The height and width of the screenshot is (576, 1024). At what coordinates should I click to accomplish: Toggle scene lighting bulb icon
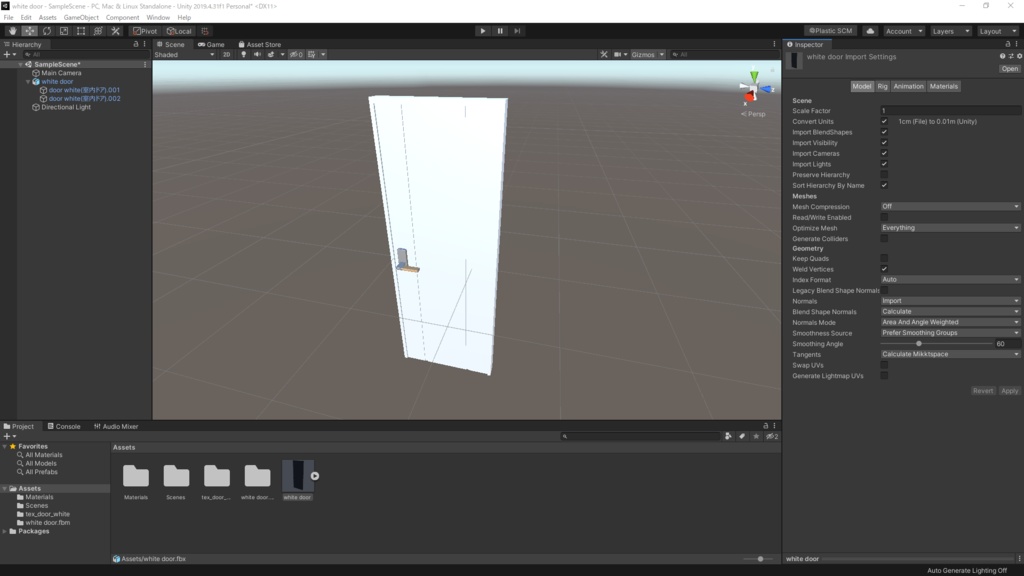[244, 54]
